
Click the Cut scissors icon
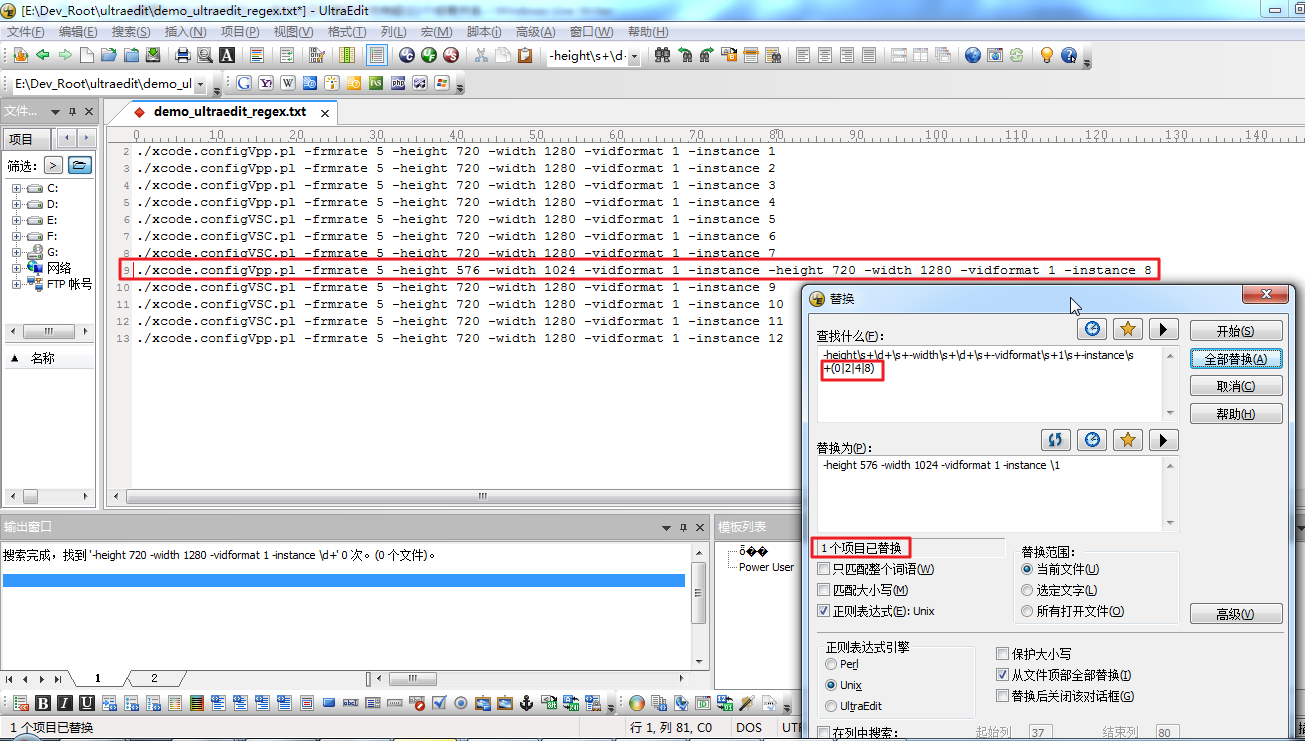pyautogui.click(x=481, y=55)
